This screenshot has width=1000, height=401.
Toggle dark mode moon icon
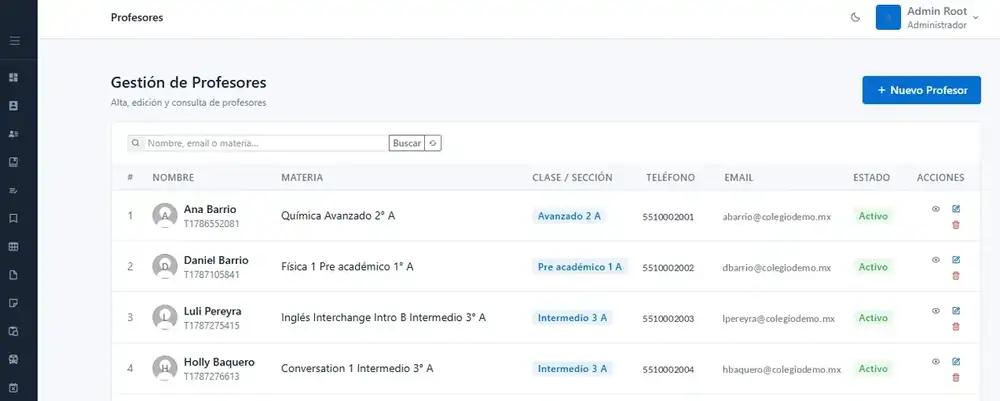855,18
